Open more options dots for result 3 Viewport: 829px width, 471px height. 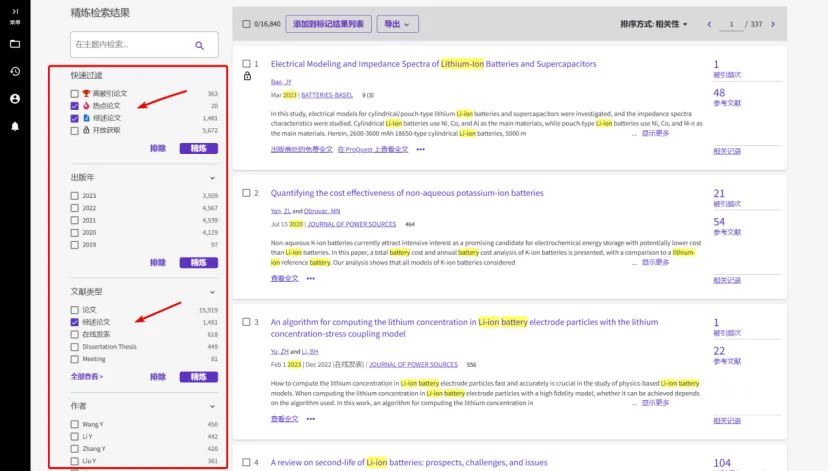tap(310, 419)
